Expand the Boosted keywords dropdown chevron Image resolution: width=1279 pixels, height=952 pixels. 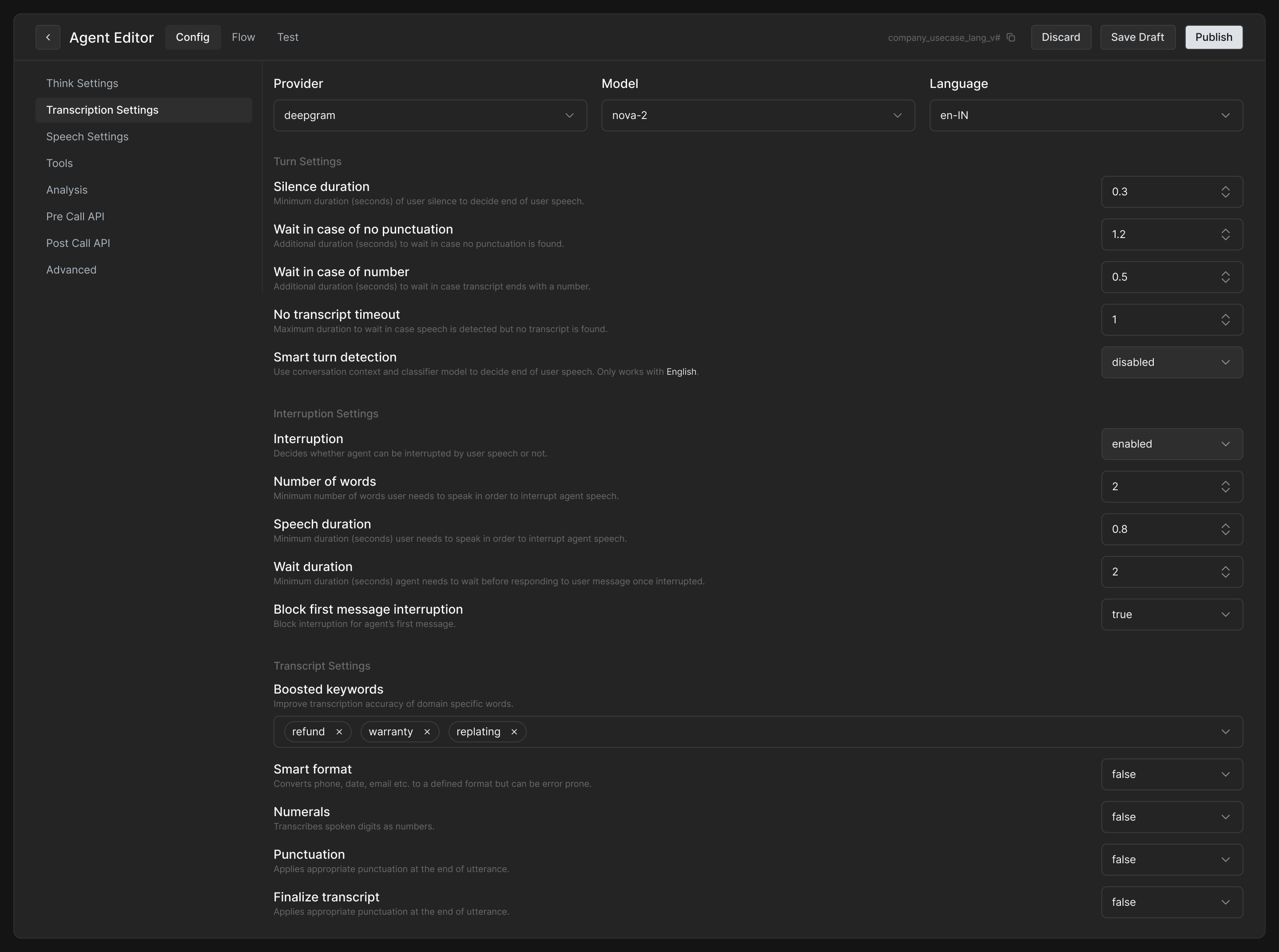click(x=1225, y=732)
